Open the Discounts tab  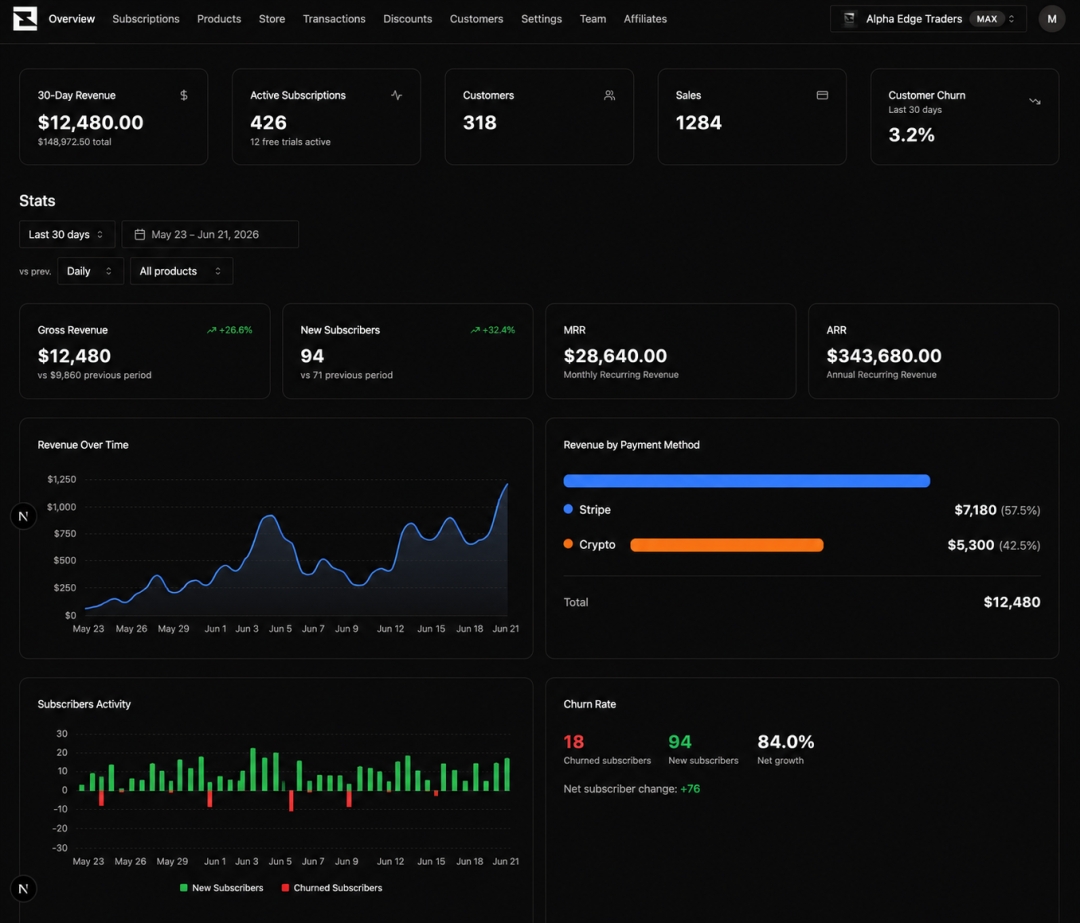pyautogui.click(x=408, y=19)
